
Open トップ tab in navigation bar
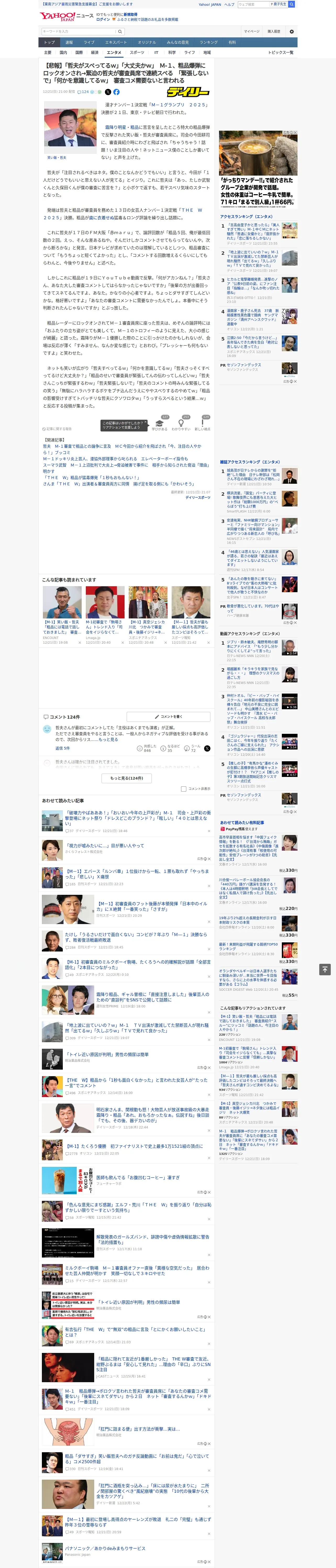[x=49, y=43]
